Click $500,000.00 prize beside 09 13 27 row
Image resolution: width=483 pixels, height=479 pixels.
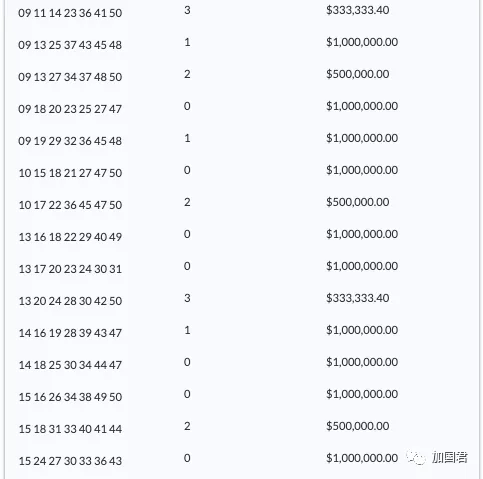pos(358,74)
